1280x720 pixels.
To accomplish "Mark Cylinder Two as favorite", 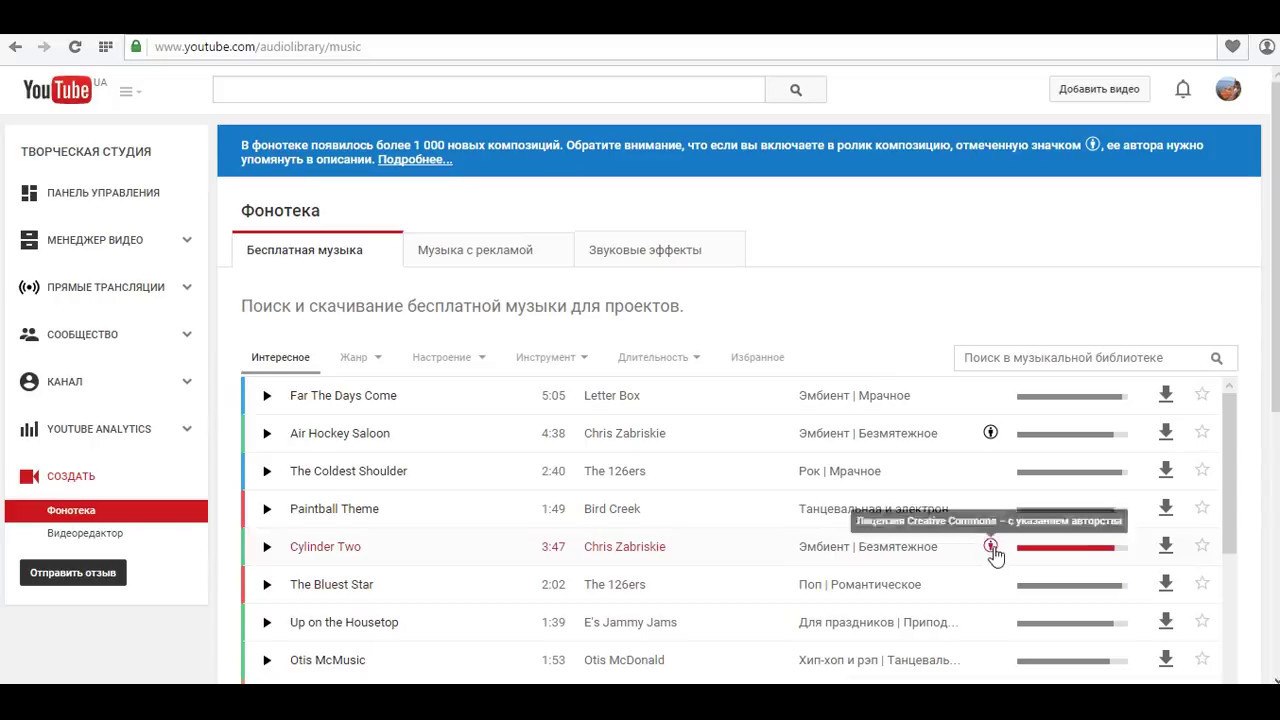I will pos(1202,545).
